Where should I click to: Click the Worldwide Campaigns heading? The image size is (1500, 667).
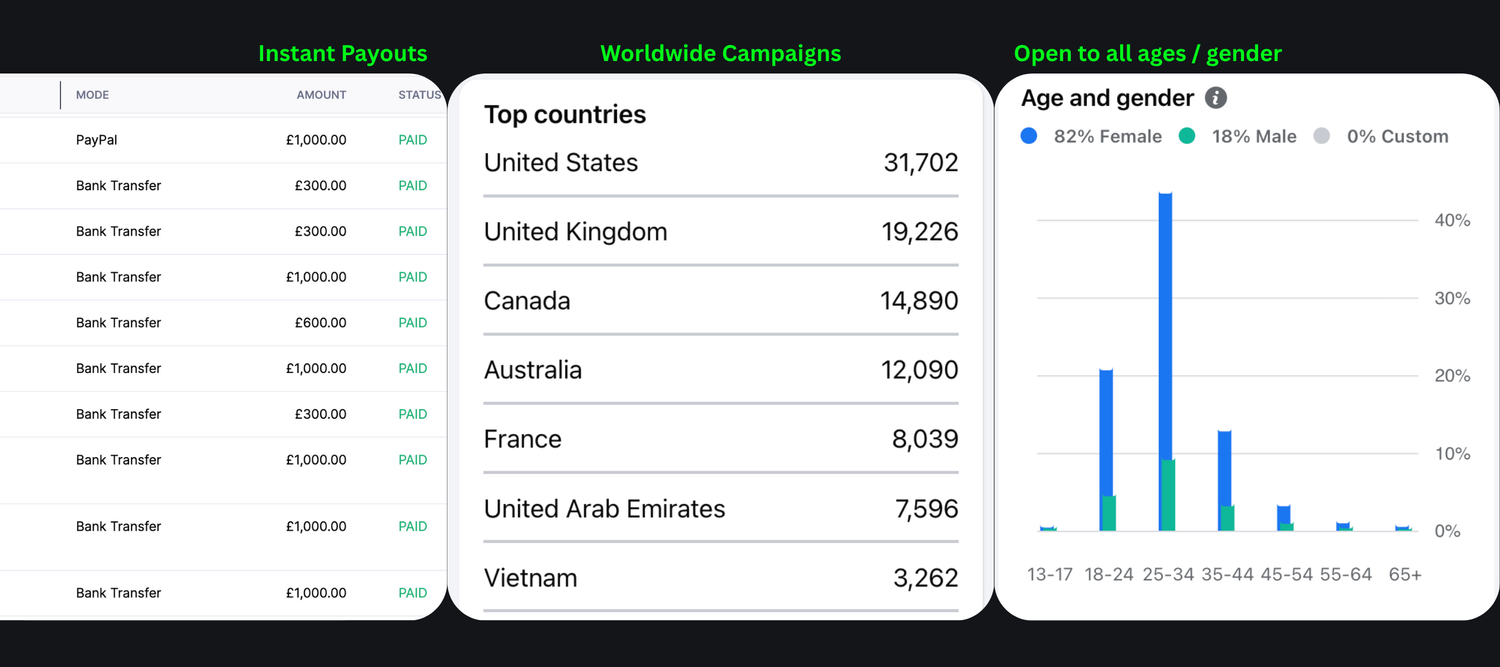(x=720, y=54)
